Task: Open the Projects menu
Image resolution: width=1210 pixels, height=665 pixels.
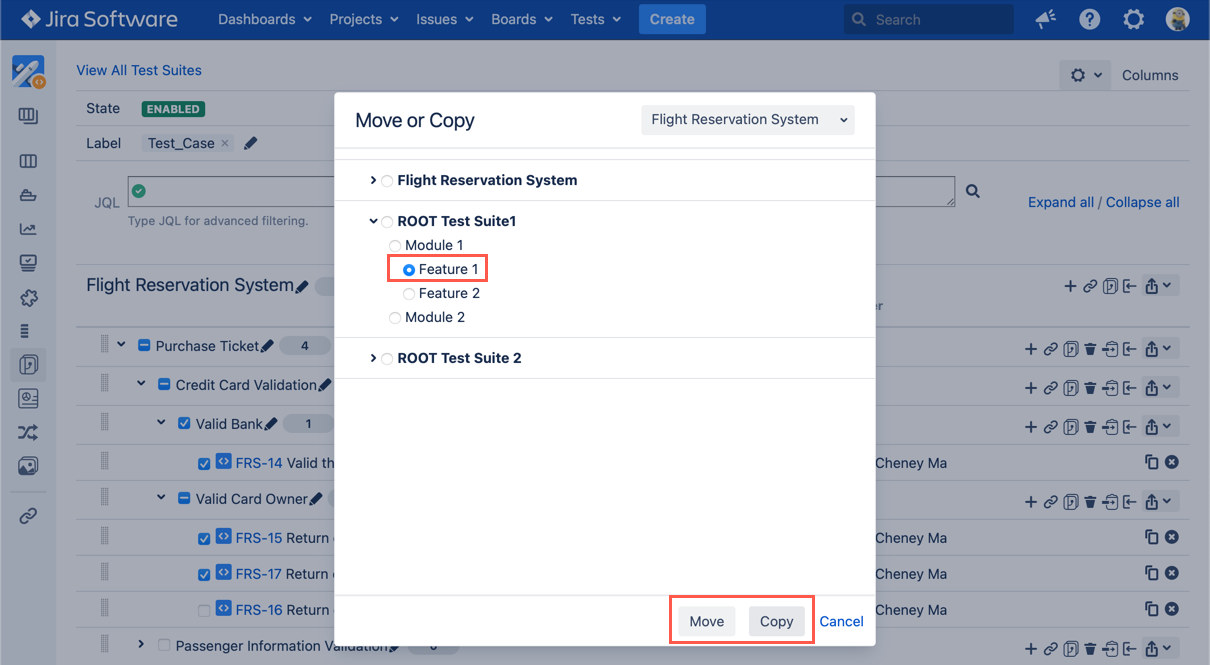Action: [x=364, y=19]
